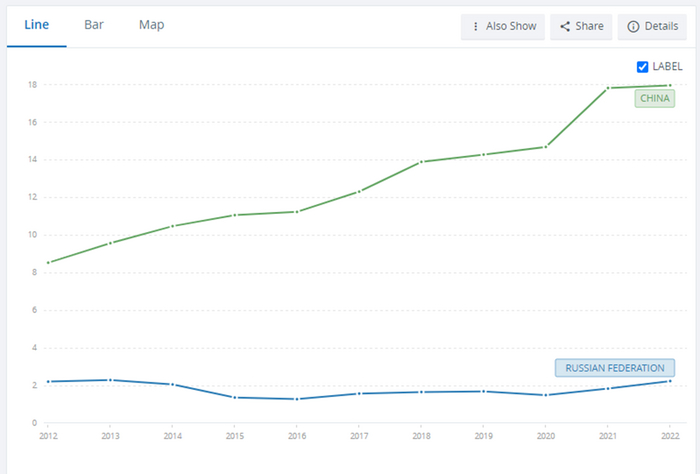Click China's 2014 data point

(x=172, y=226)
